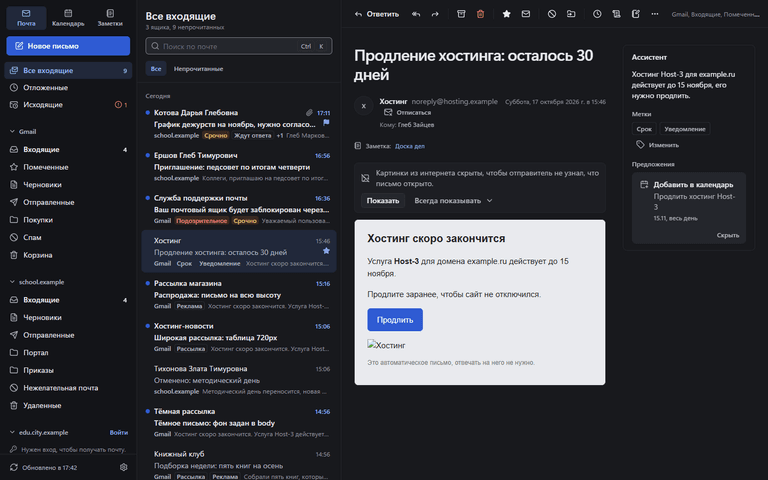Image resolution: width=768 pixels, height=480 pixels.
Task: Click the Уведомление label chip in Ассистент
Action: (x=685, y=129)
